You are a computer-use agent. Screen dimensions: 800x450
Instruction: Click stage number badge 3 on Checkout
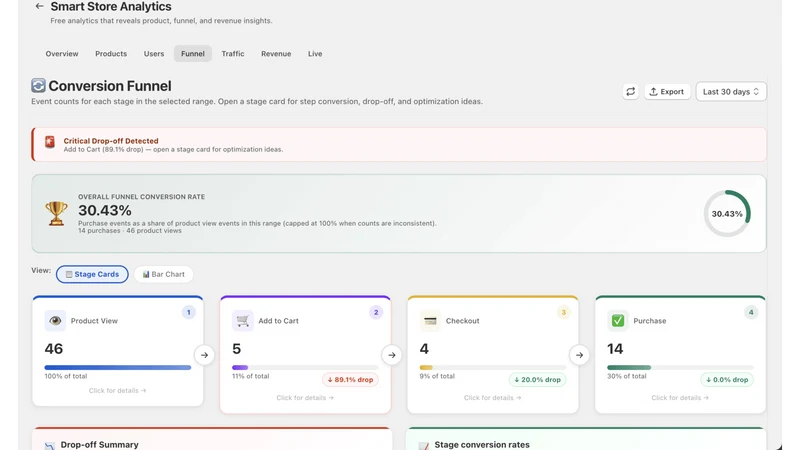(x=563, y=312)
